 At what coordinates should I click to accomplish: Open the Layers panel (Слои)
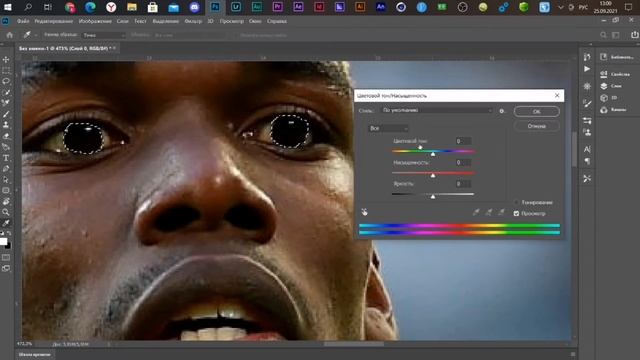(x=611, y=86)
